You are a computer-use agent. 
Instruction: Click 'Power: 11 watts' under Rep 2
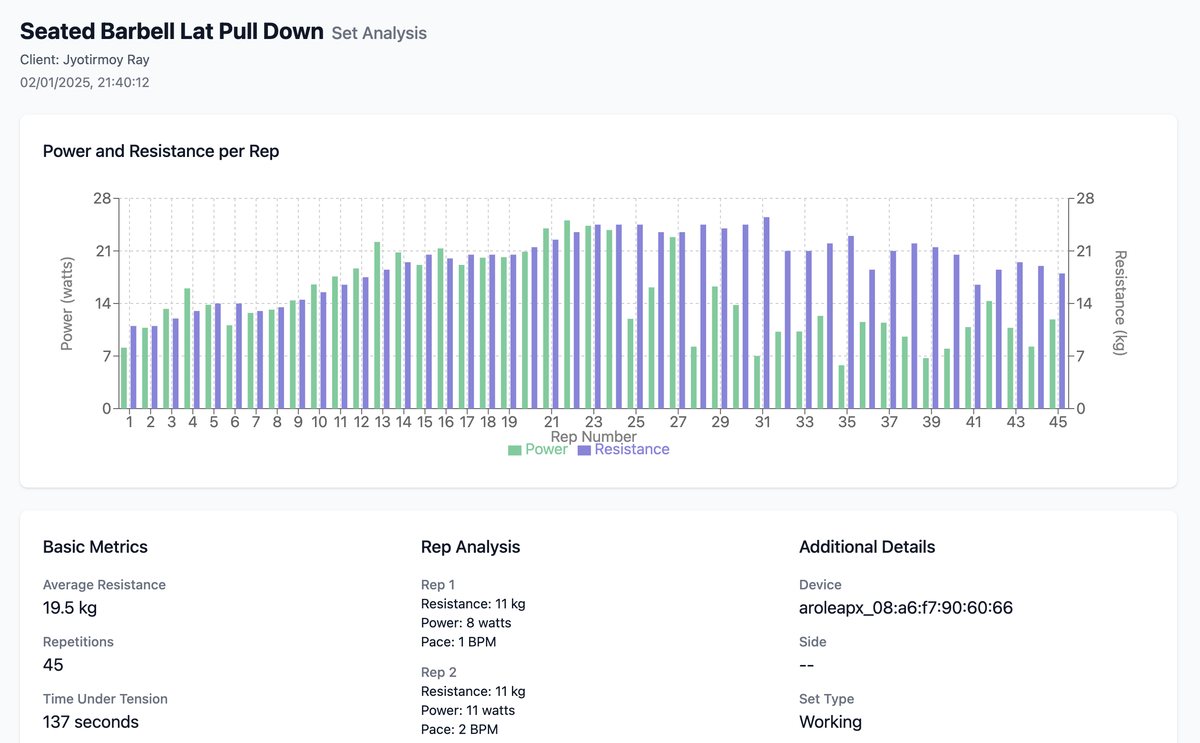(x=468, y=711)
